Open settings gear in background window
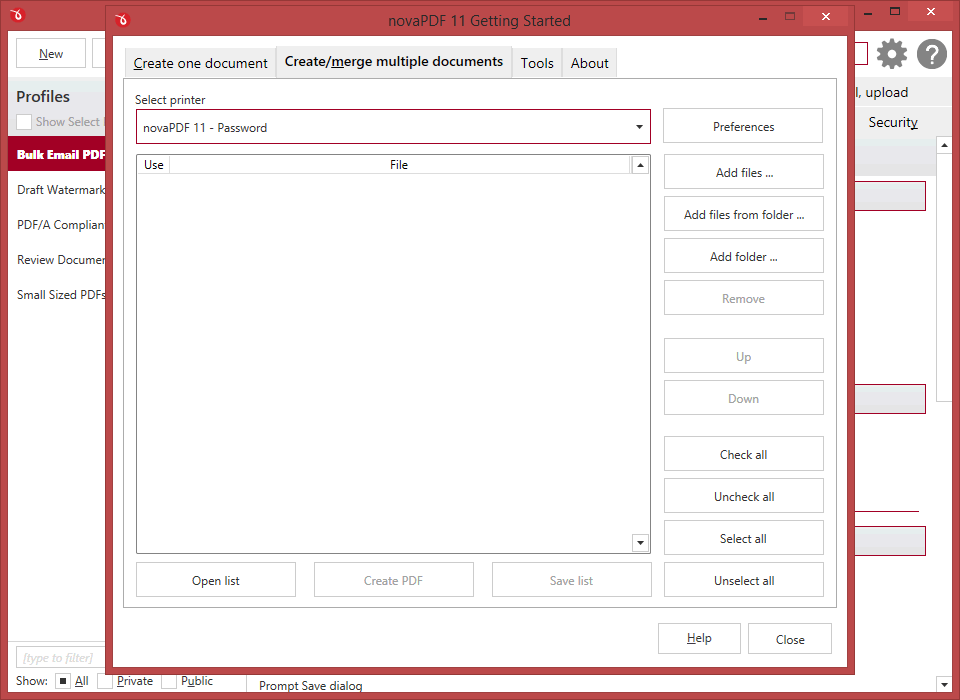This screenshot has width=960, height=700. click(x=892, y=54)
